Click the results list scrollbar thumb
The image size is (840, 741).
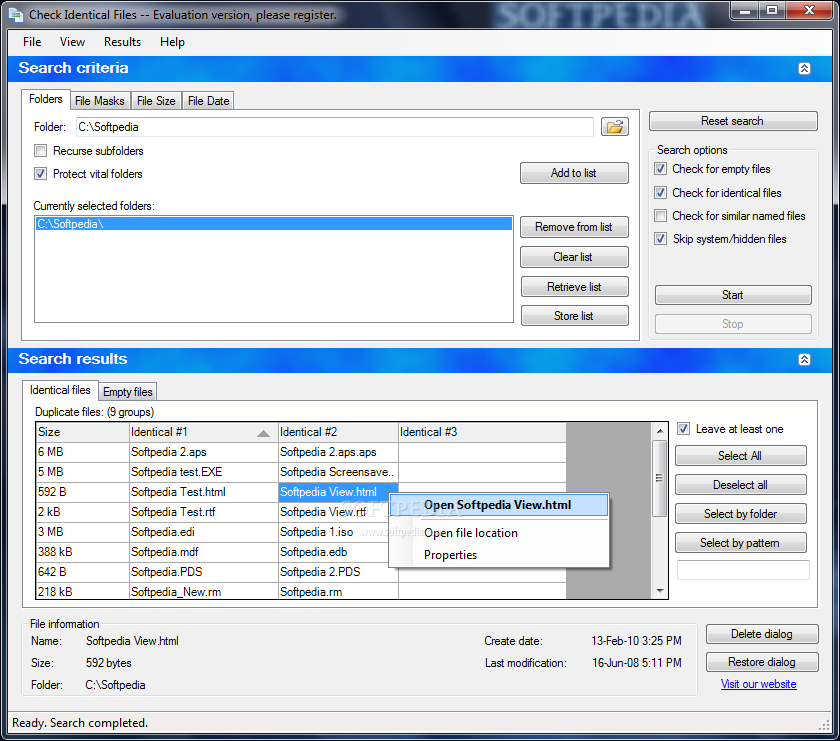659,478
